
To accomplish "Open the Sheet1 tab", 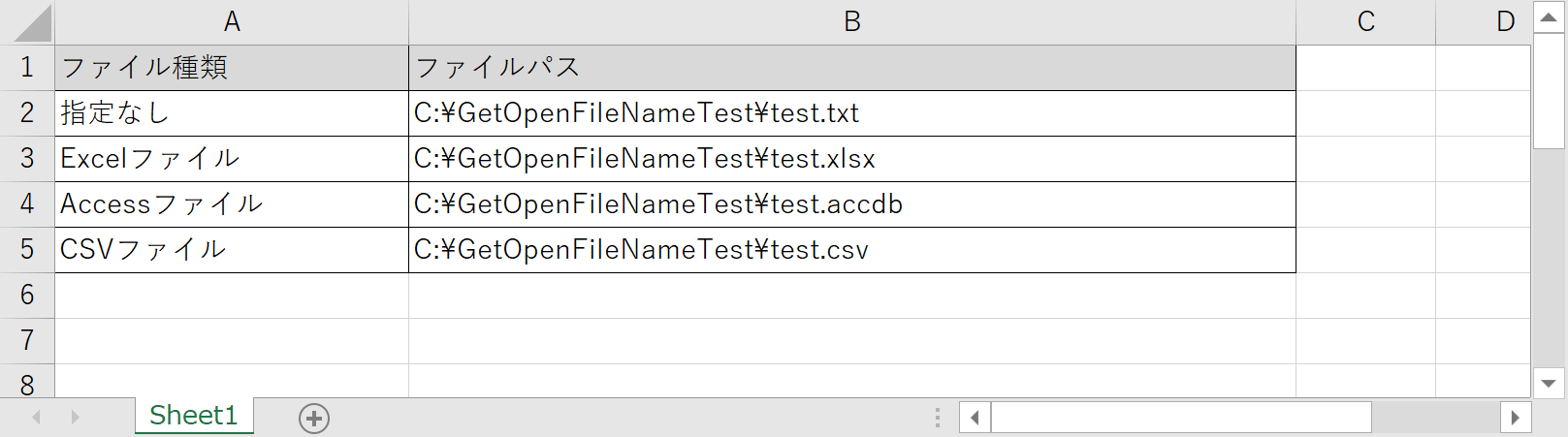I will pyautogui.click(x=194, y=416).
